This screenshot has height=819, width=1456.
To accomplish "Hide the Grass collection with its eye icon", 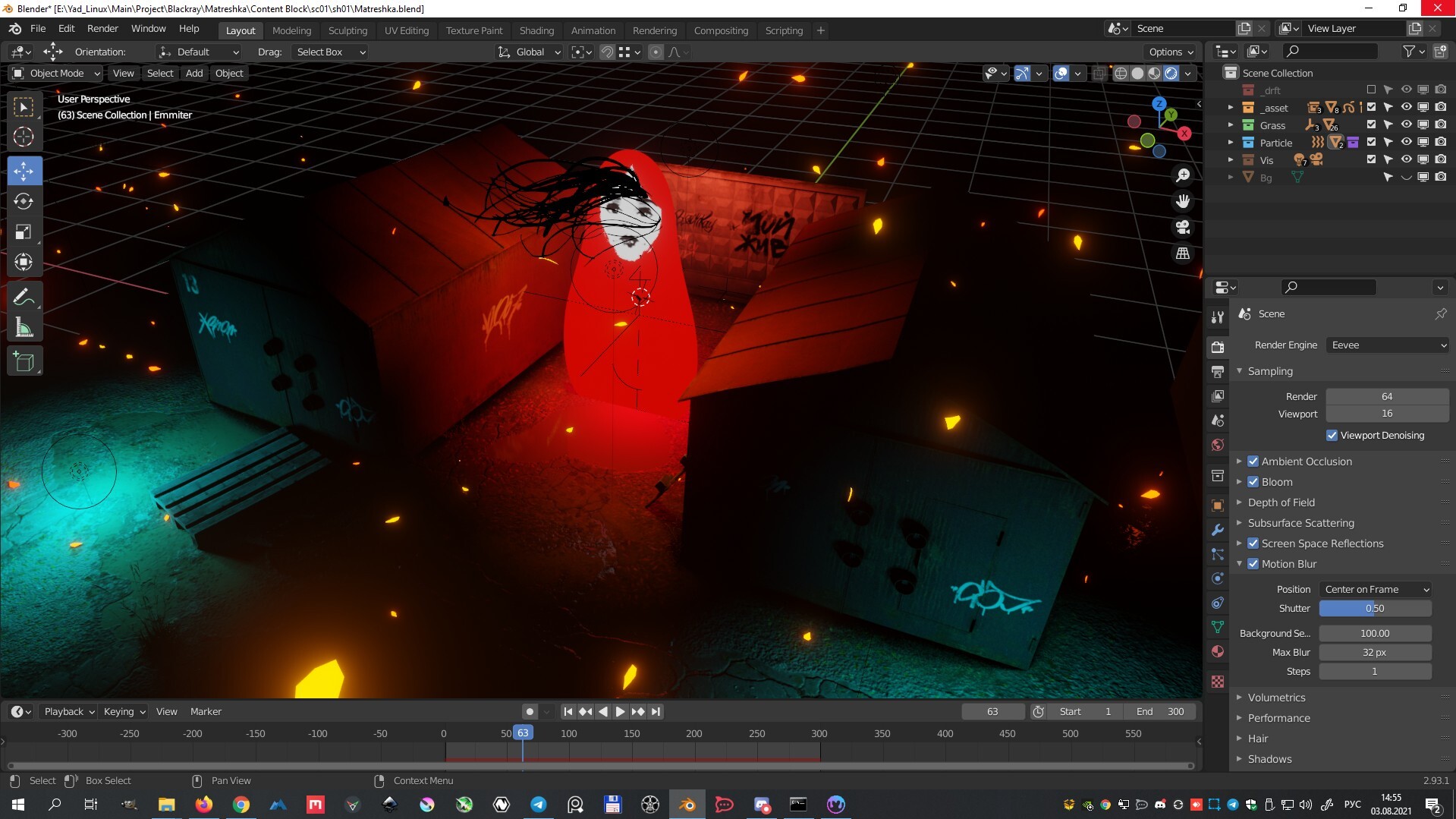I will [1406, 124].
